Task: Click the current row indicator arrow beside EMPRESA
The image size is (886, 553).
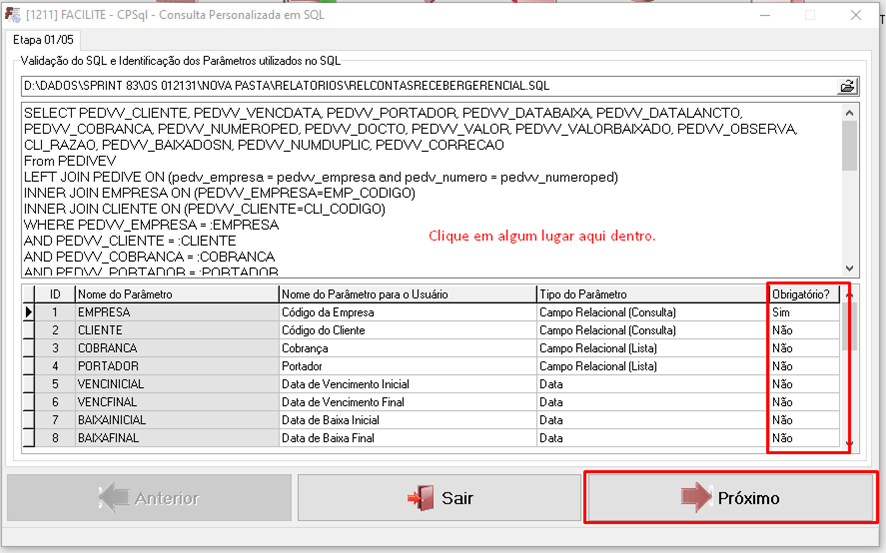Action: click(x=27, y=312)
